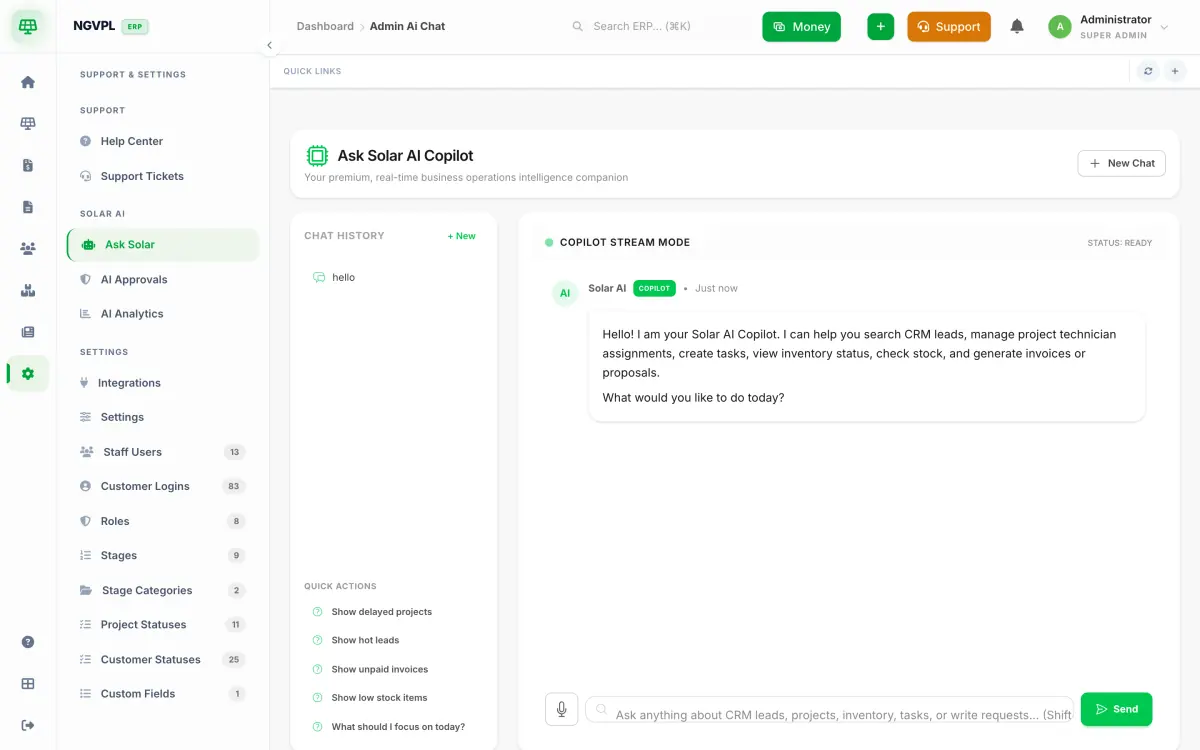This screenshot has height=750, width=1200.
Task: Select Ask Solar menu item
Action: click(162, 244)
